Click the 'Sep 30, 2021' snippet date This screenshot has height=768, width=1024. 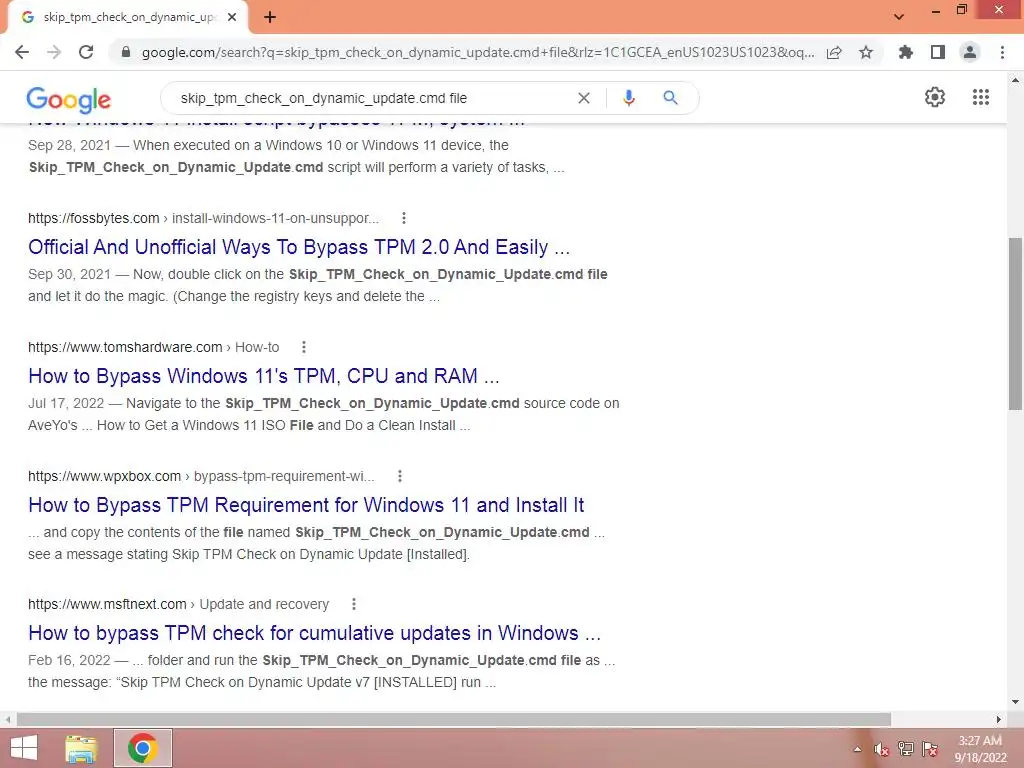[69, 274]
